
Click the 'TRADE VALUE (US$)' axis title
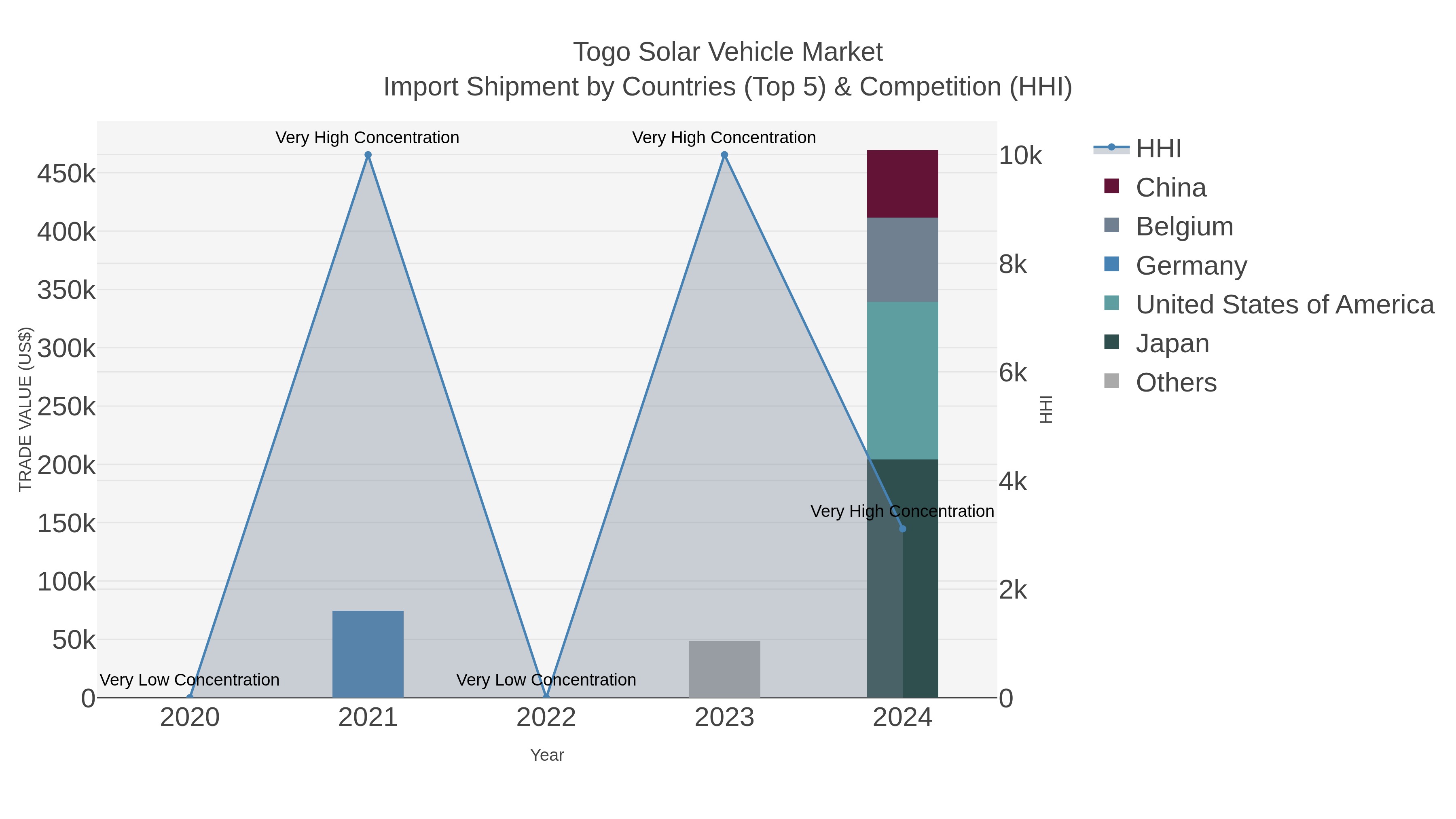pos(25,409)
